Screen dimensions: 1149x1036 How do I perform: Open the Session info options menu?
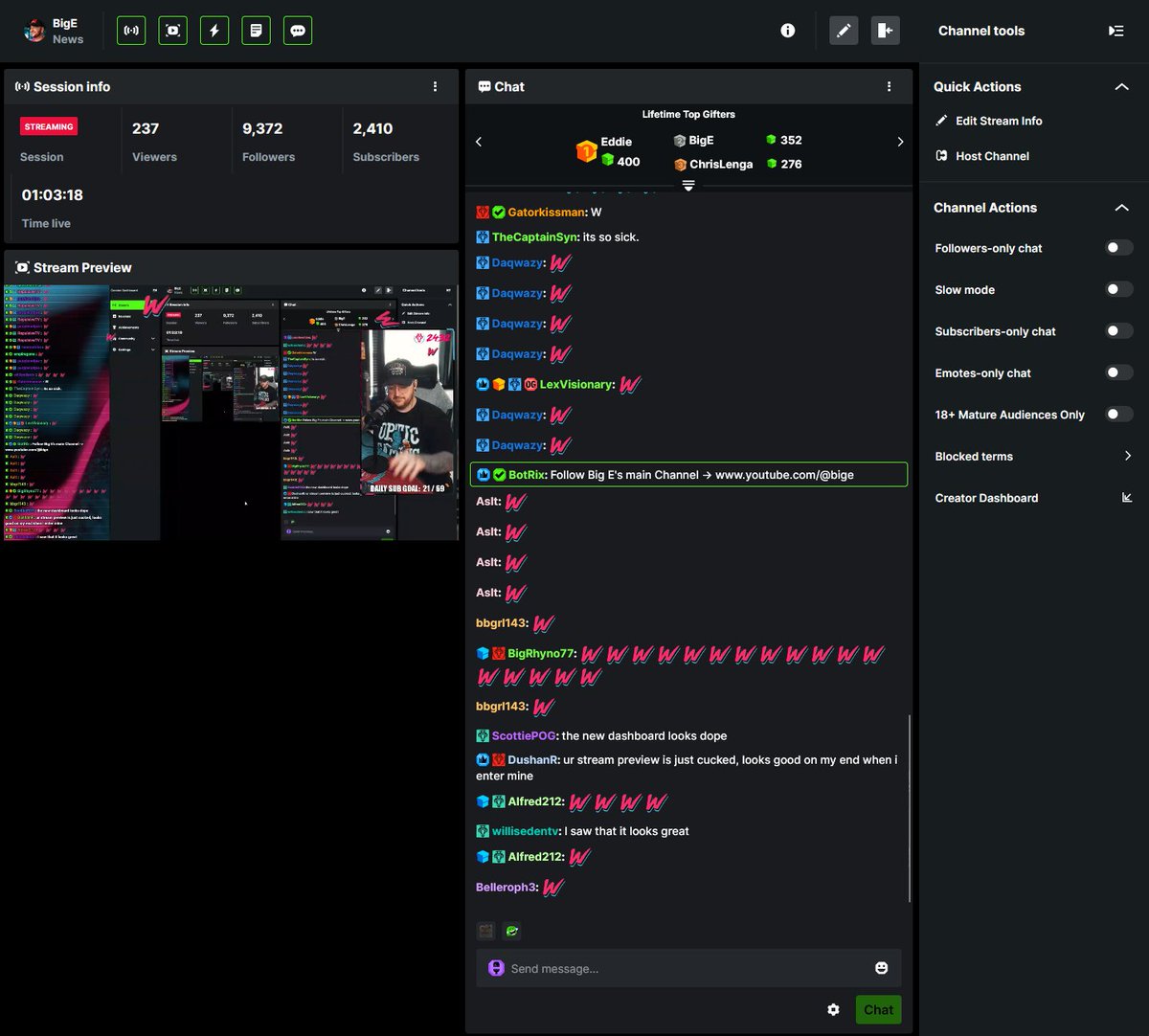click(436, 86)
